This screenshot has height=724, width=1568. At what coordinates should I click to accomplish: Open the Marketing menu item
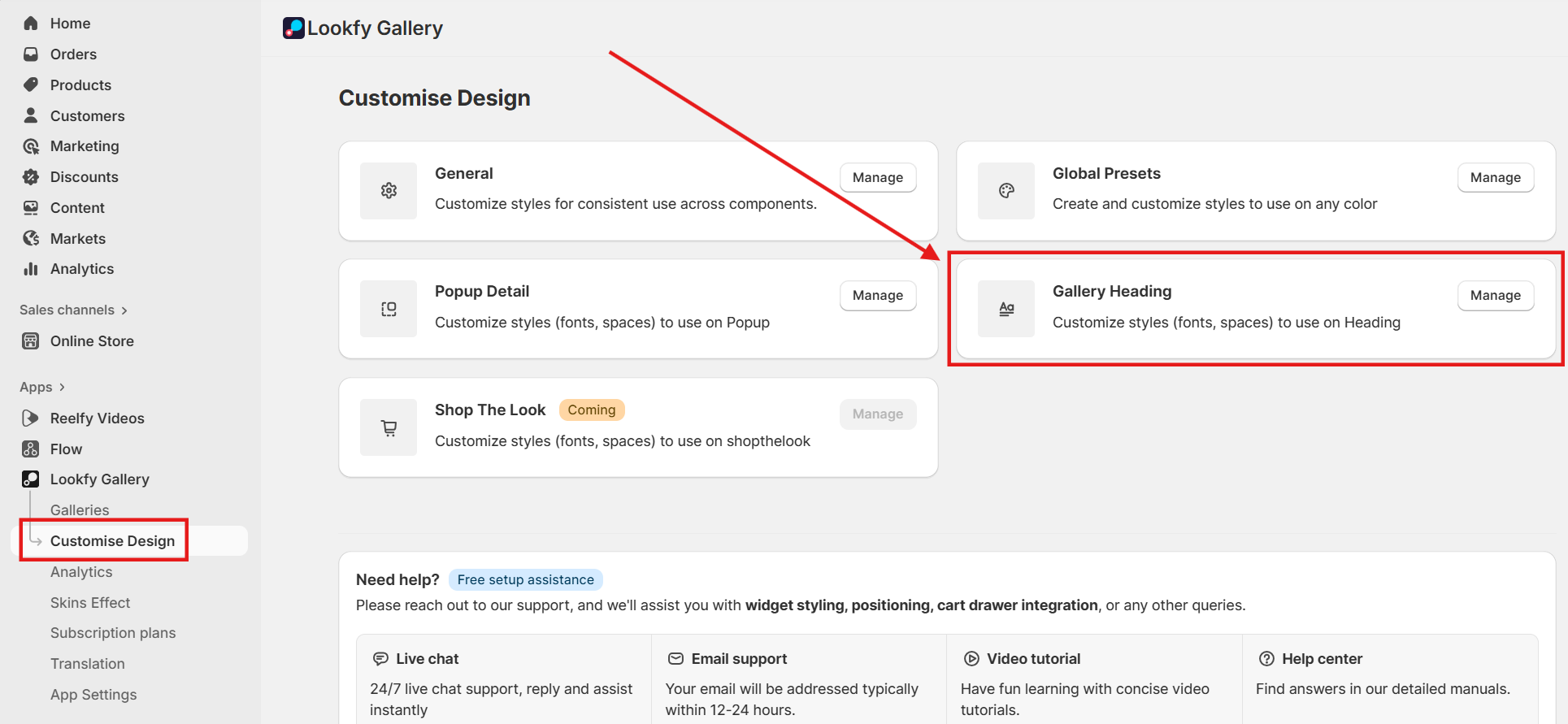(85, 146)
